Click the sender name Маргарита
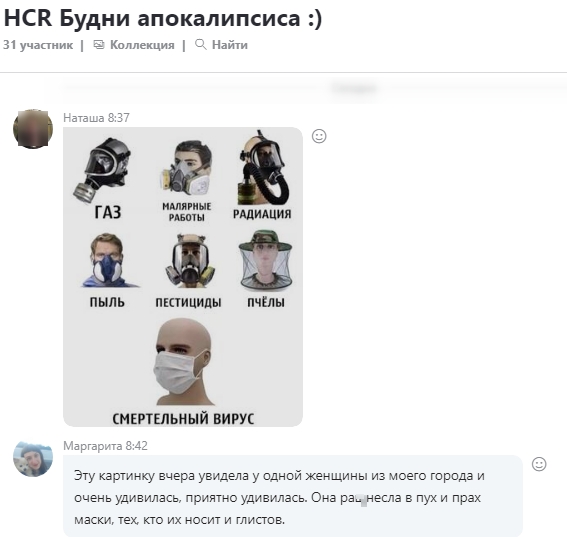The image size is (567, 537). click(93, 446)
